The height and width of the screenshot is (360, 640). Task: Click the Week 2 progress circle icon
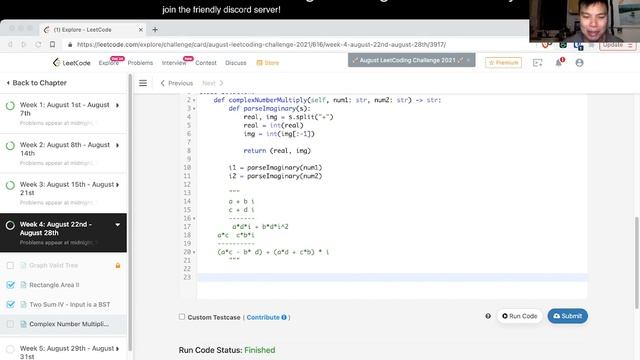[10, 146]
